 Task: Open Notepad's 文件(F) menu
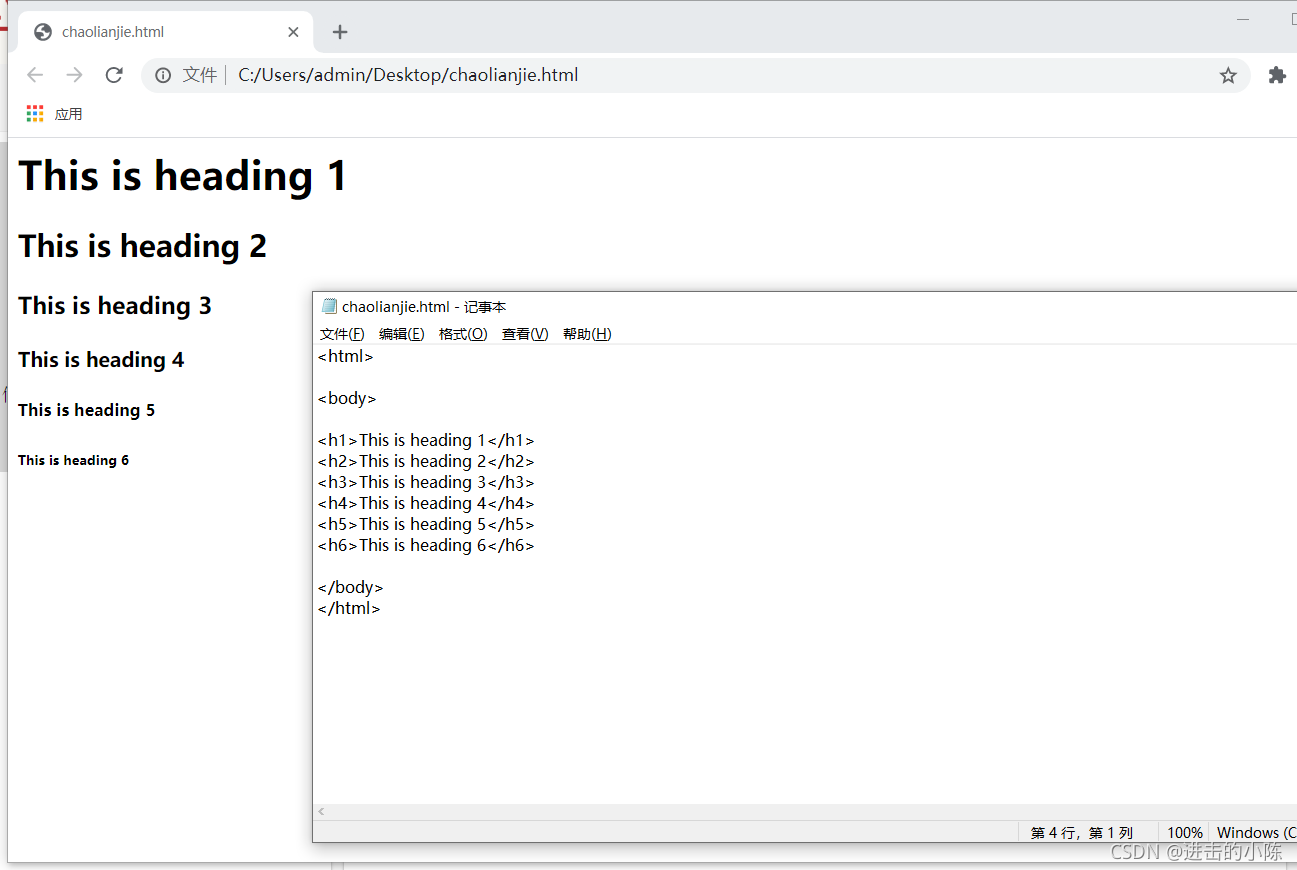342,334
